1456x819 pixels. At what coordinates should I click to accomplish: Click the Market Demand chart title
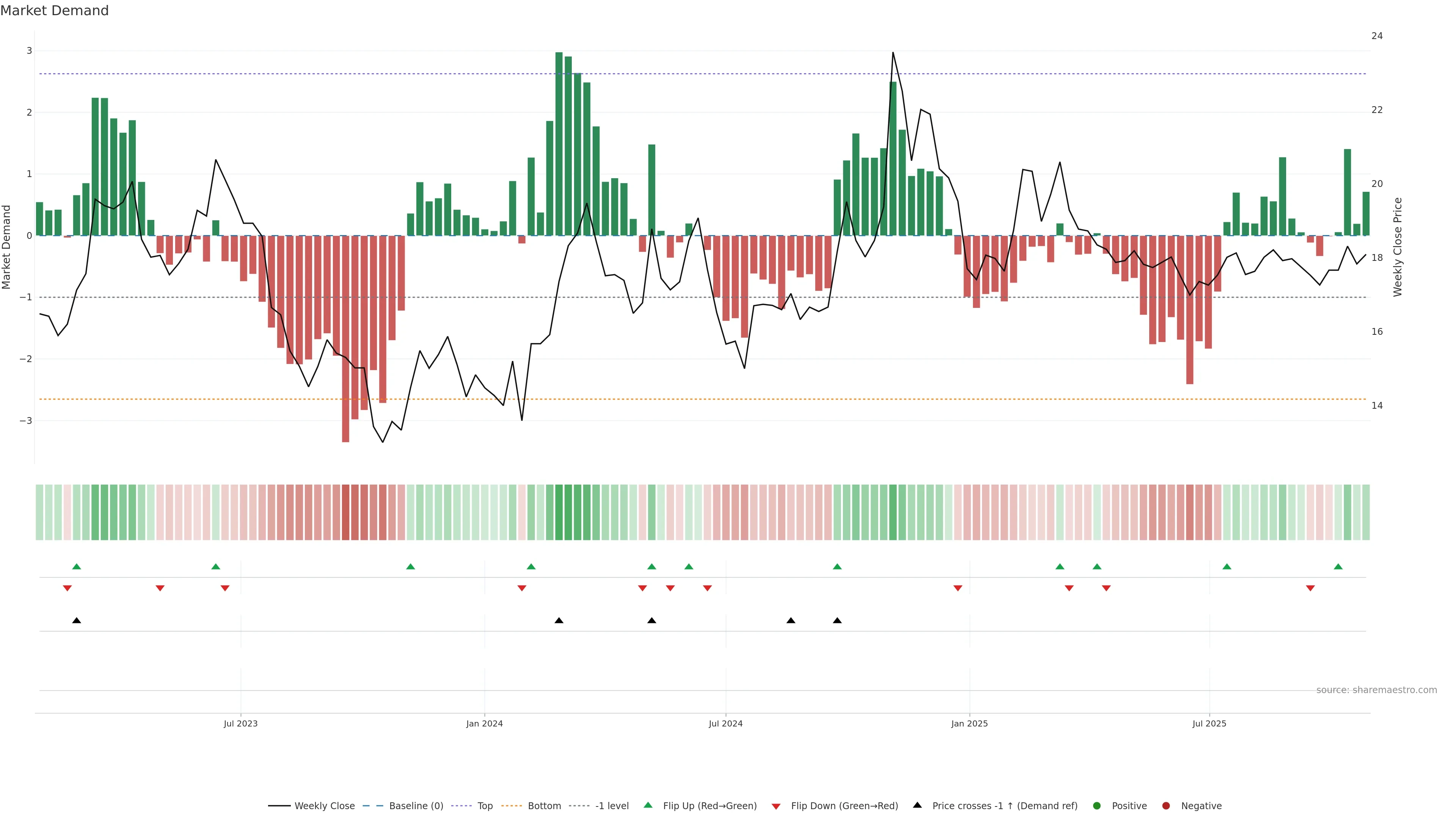[x=54, y=11]
